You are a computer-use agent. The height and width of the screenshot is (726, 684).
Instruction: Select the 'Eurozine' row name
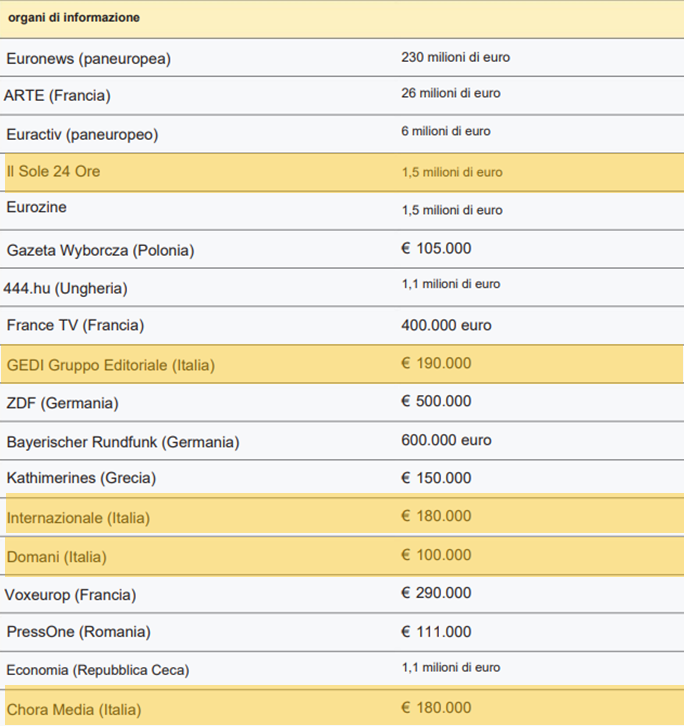36,207
